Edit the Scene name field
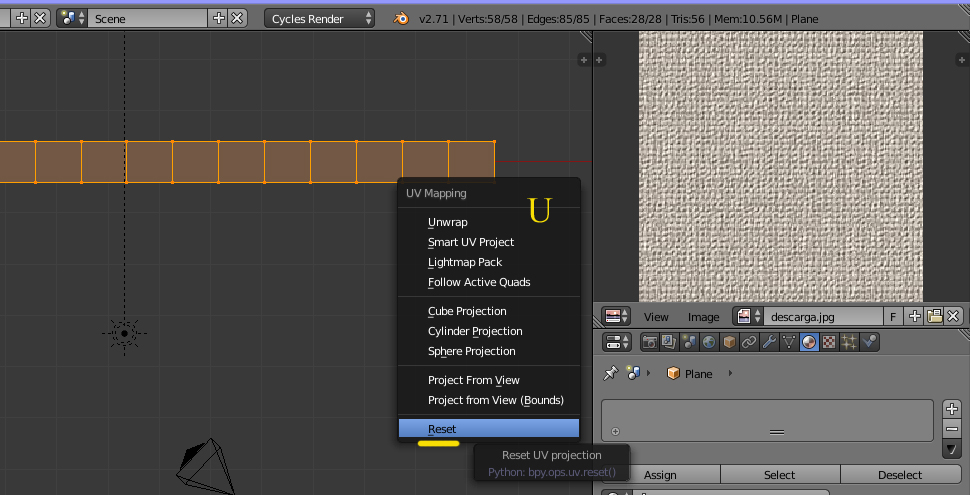 tap(147, 19)
